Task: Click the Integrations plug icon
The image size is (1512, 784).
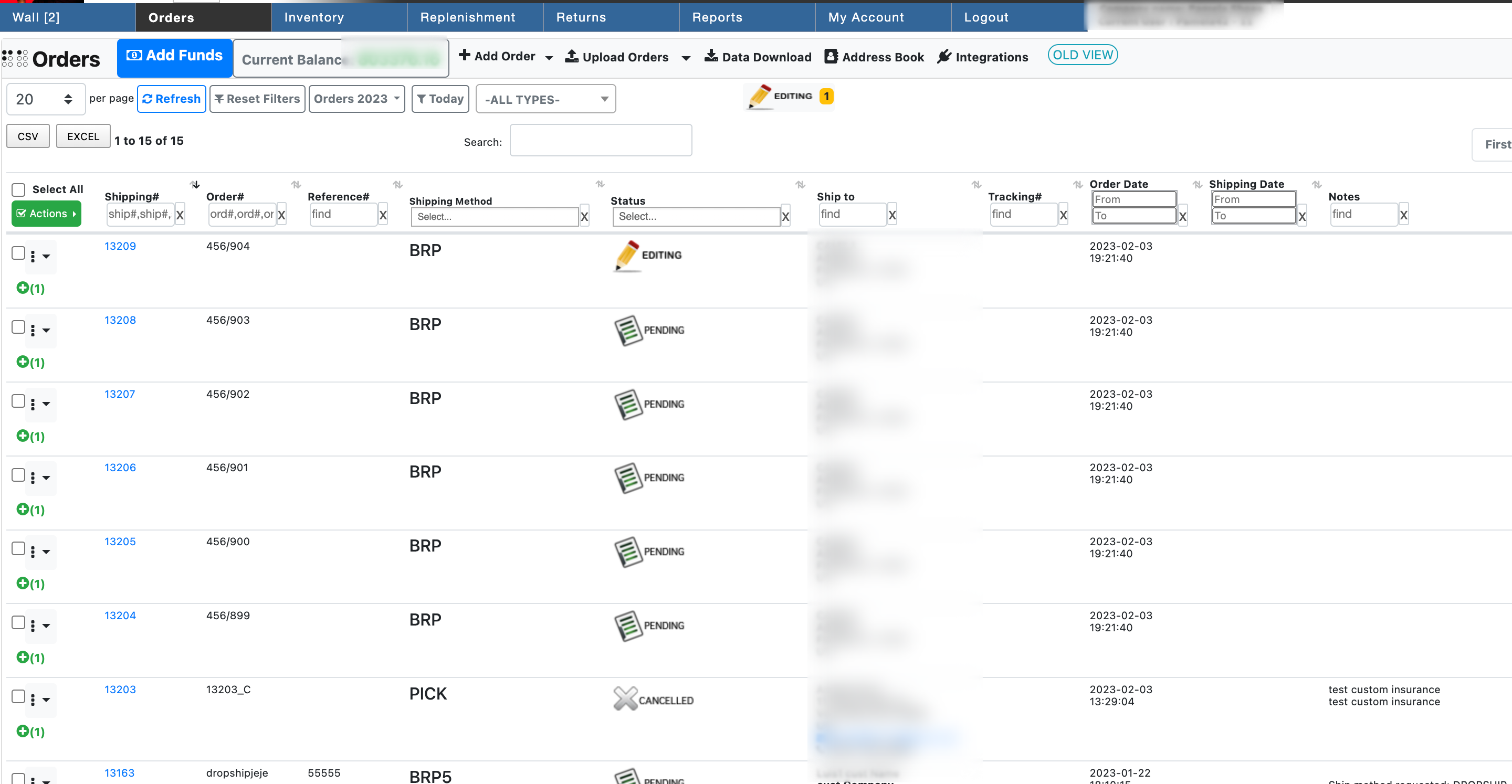Action: (x=944, y=56)
